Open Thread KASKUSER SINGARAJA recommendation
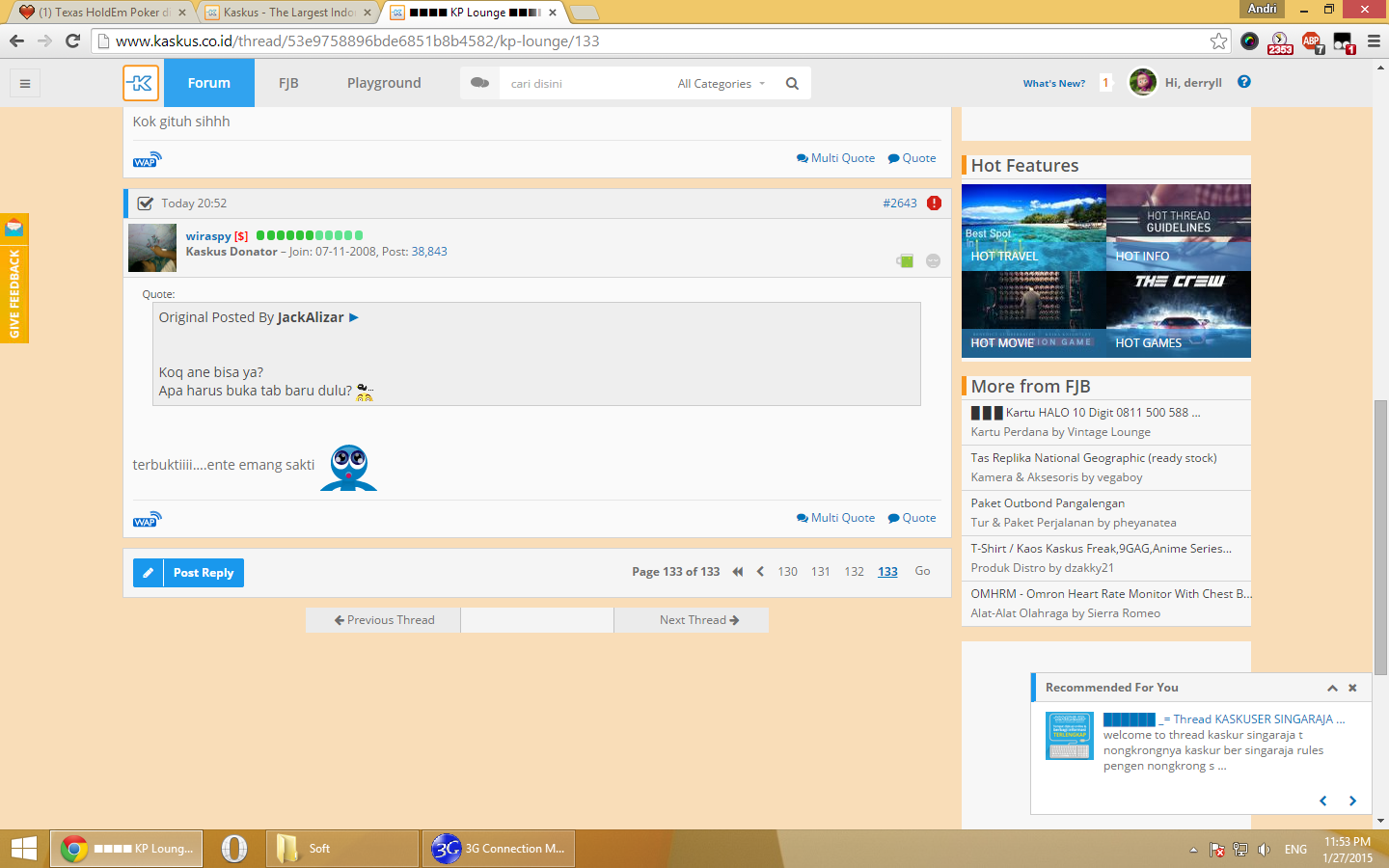 (x=1224, y=719)
